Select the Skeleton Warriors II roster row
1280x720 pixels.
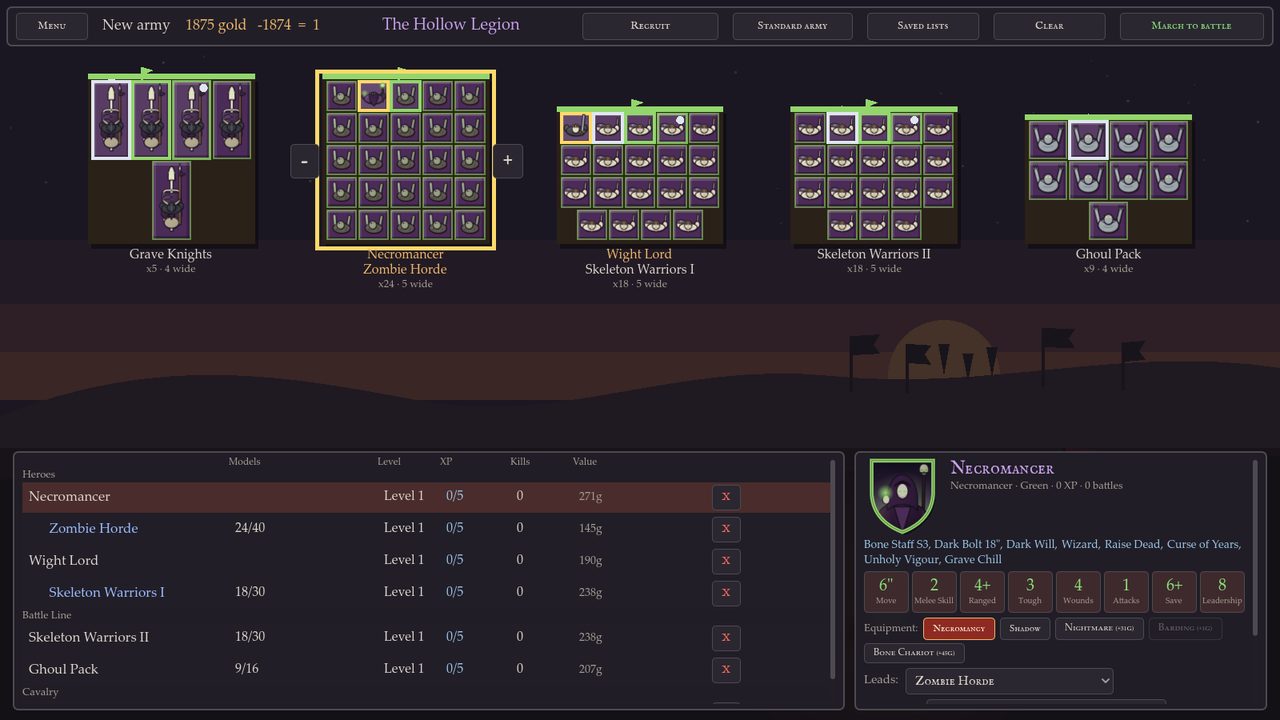tap(426, 638)
